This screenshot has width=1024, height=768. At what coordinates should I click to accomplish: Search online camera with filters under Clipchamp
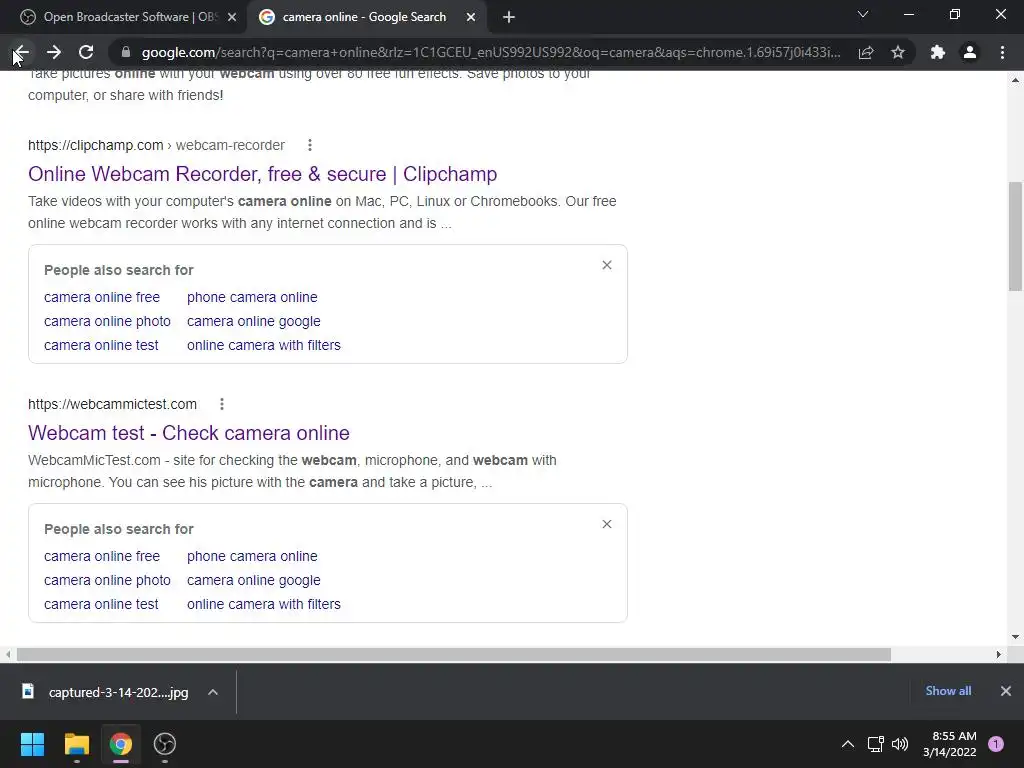tap(264, 345)
